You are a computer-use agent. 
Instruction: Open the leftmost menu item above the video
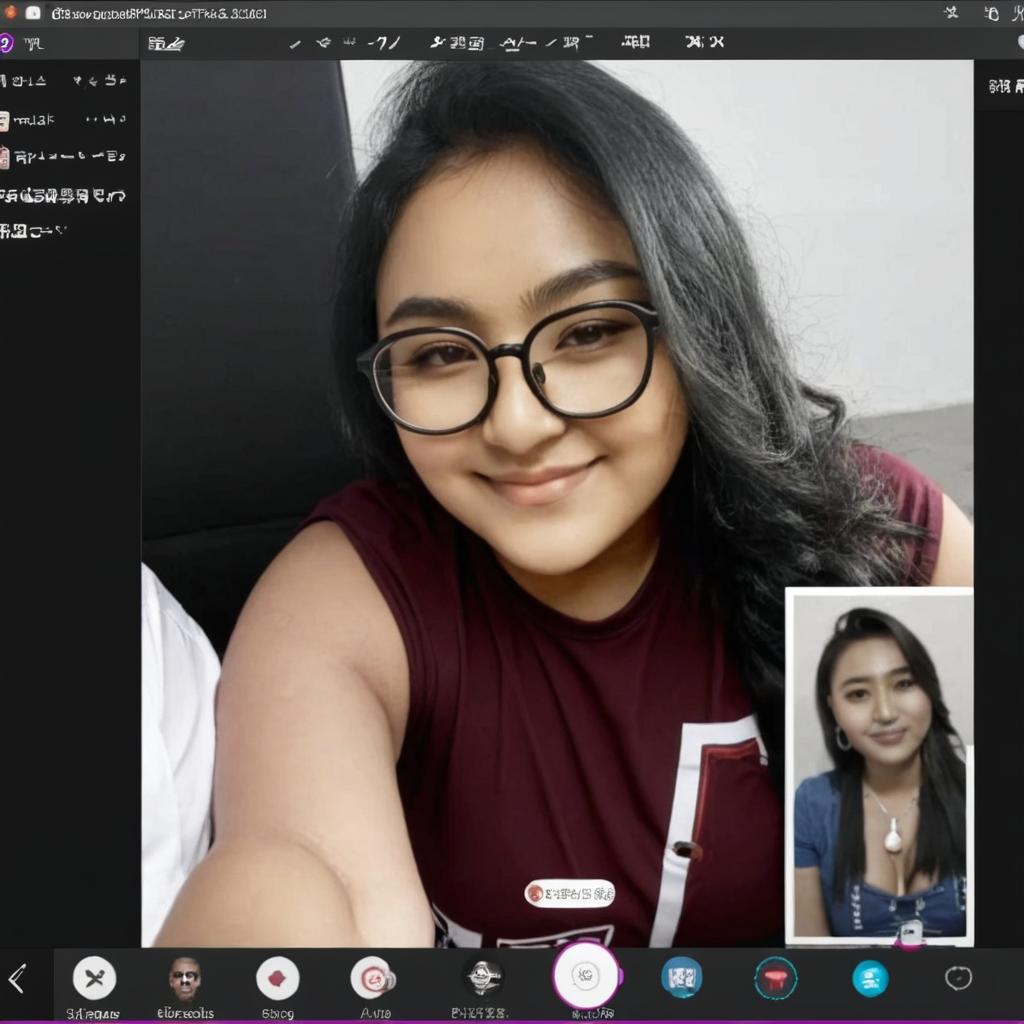pyautogui.click(x=166, y=43)
